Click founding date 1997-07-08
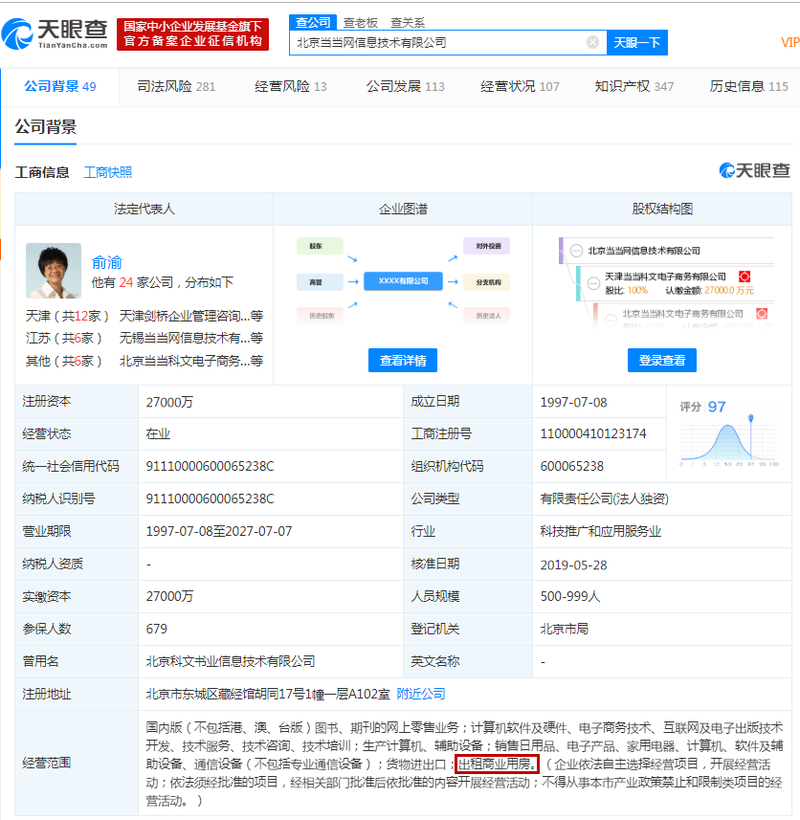The height and width of the screenshot is (820, 800). click(x=574, y=402)
